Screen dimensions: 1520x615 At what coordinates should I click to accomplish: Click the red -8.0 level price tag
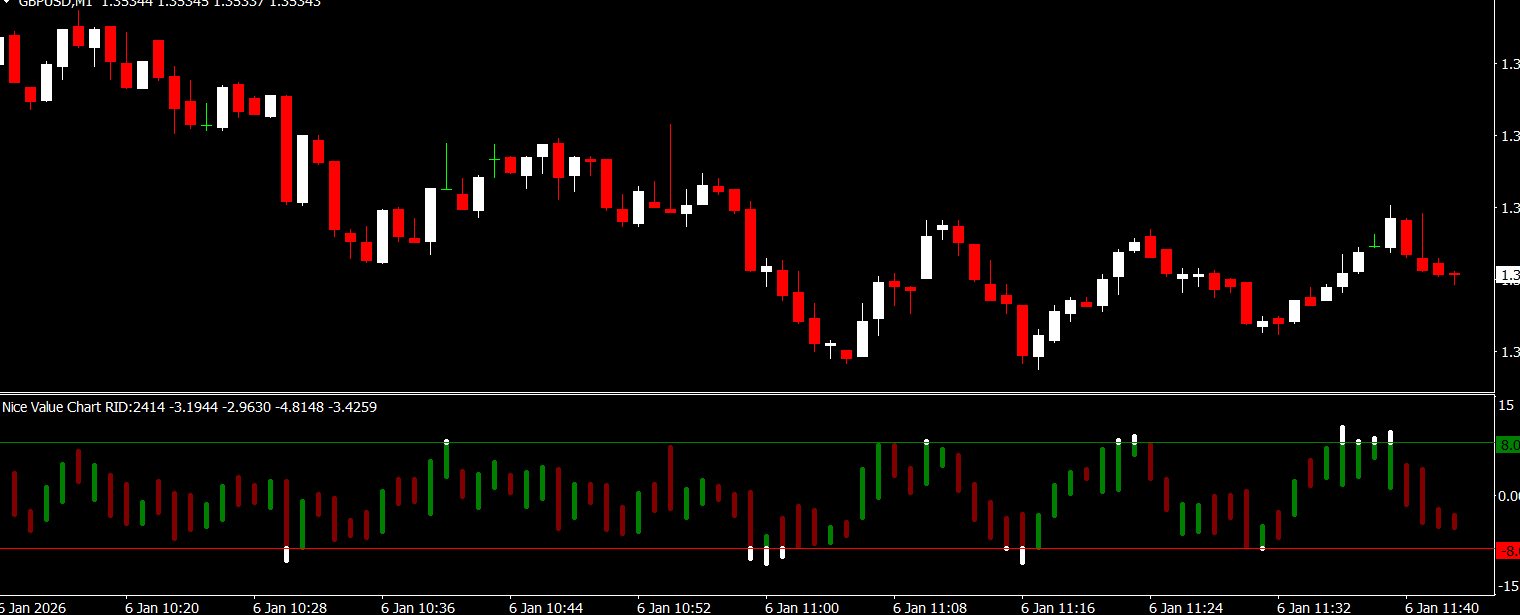coord(1508,551)
